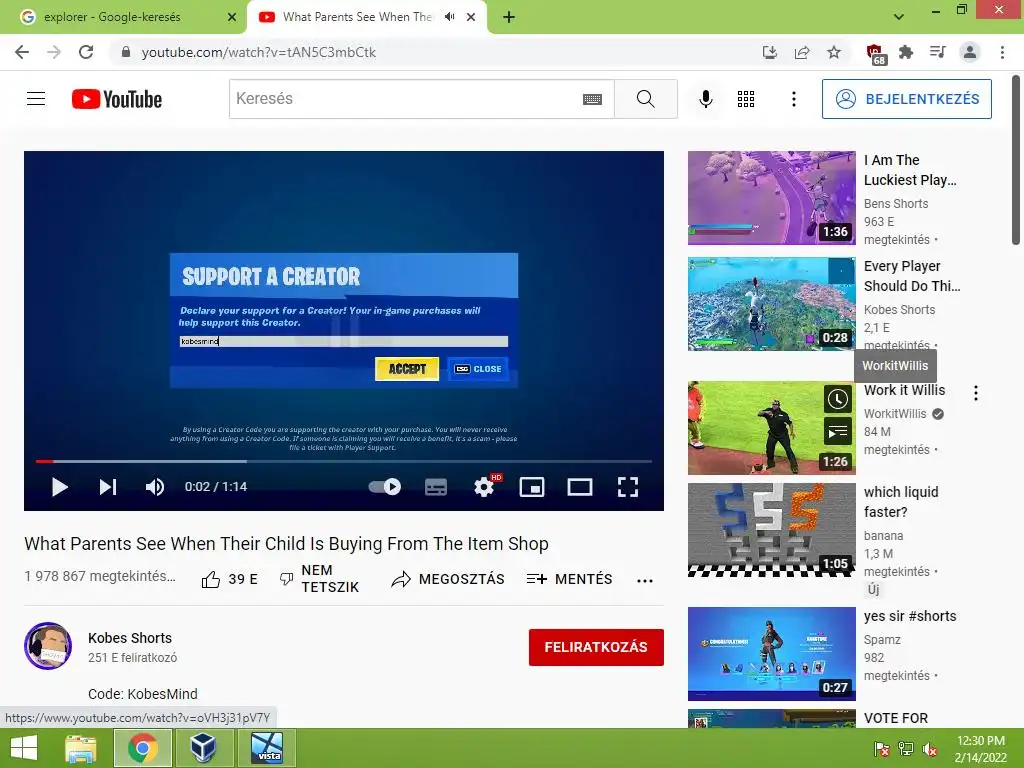Click the search magnifier button
This screenshot has width=1024, height=768.
coord(646,99)
